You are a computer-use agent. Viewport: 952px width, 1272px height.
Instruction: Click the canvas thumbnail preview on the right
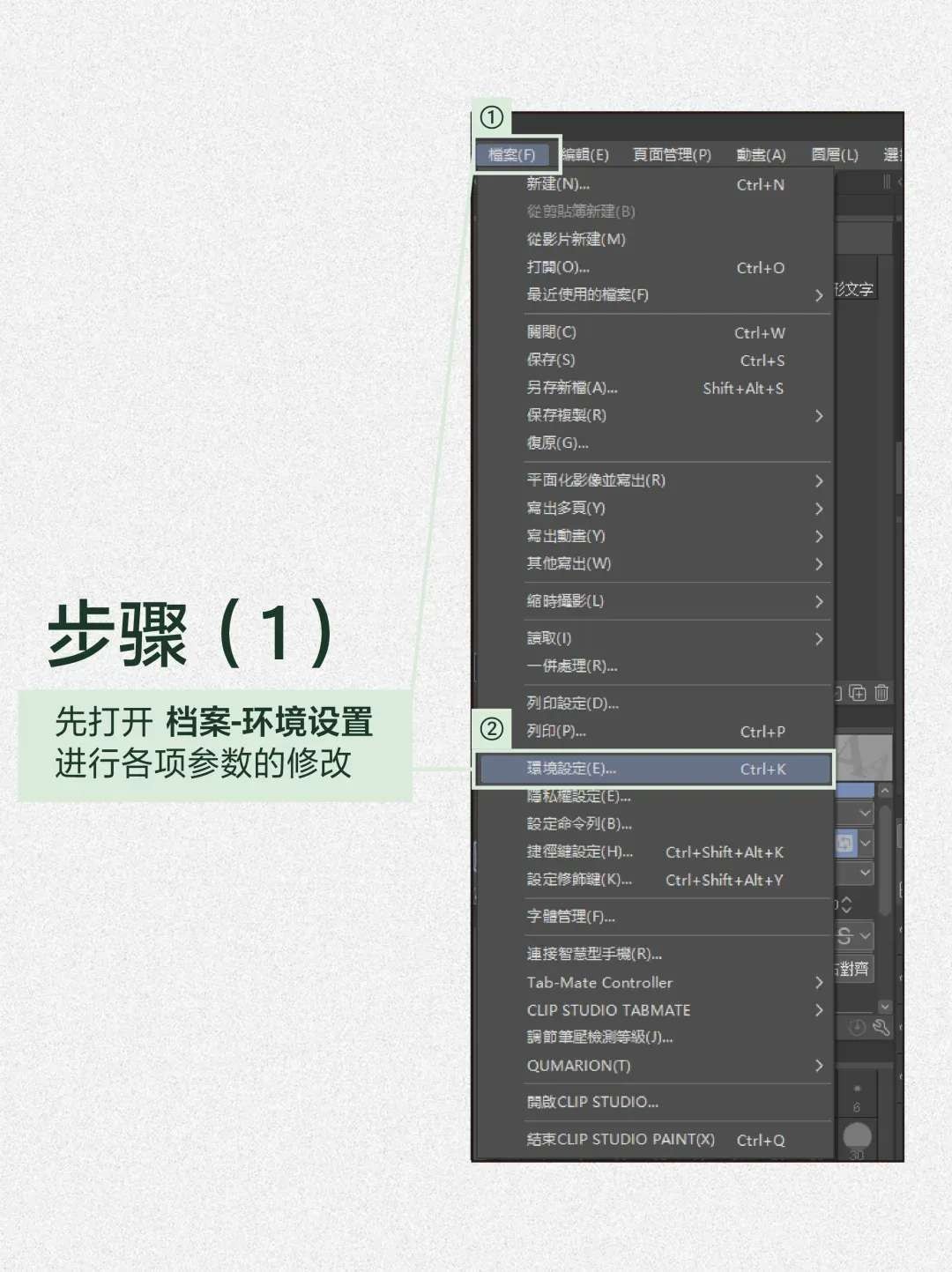863,756
